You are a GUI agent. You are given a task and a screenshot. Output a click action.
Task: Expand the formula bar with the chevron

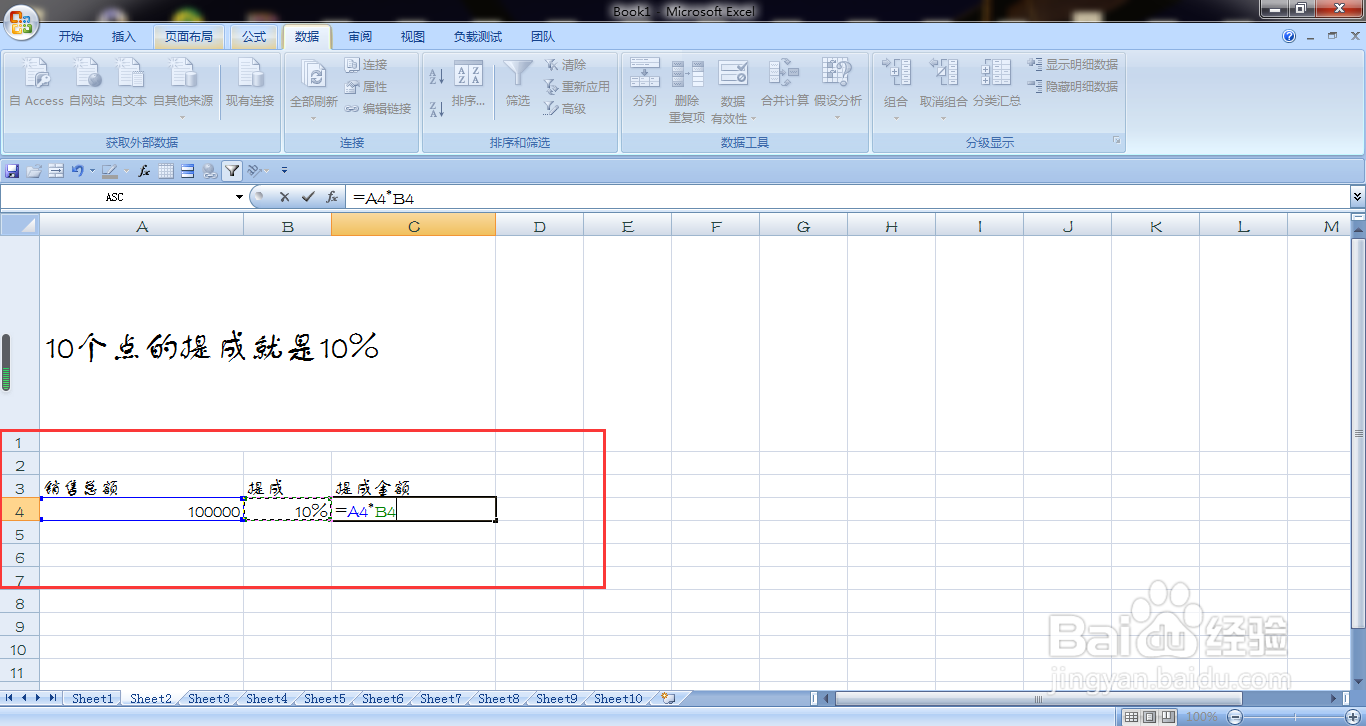(x=1357, y=198)
